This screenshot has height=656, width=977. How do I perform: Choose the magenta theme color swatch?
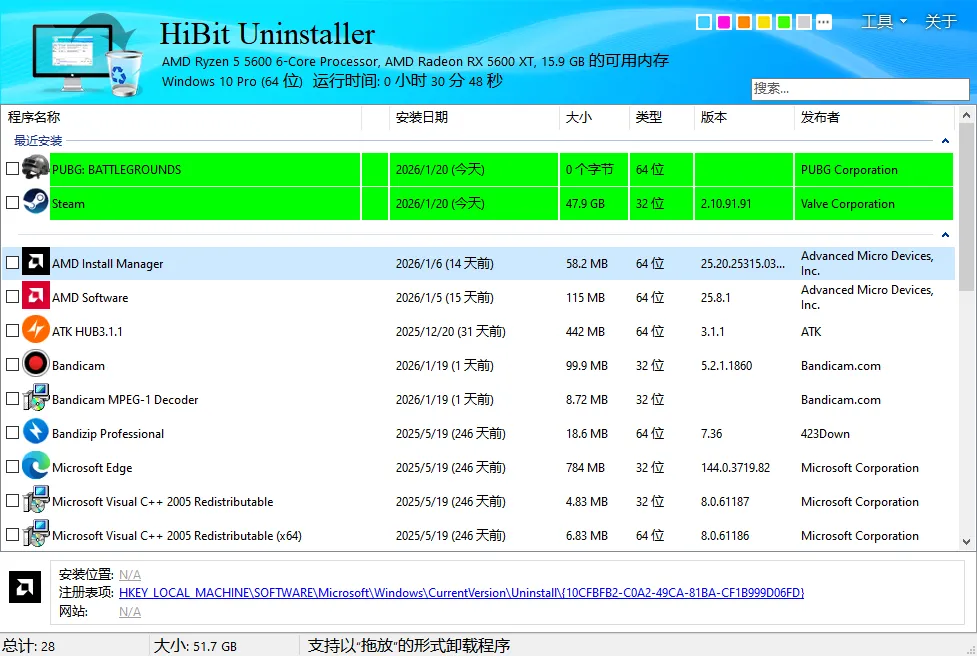[724, 22]
